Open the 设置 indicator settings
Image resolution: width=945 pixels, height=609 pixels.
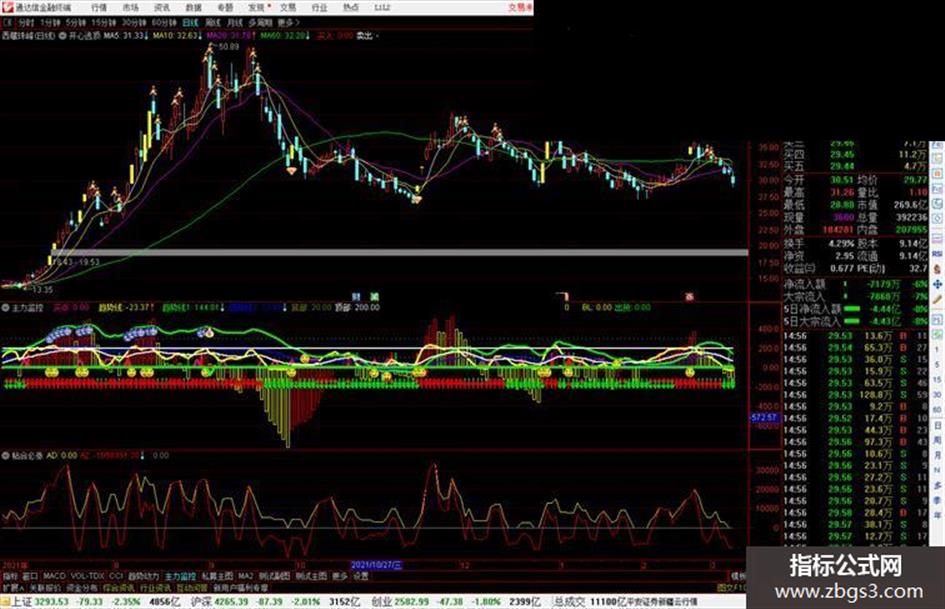coord(361,576)
